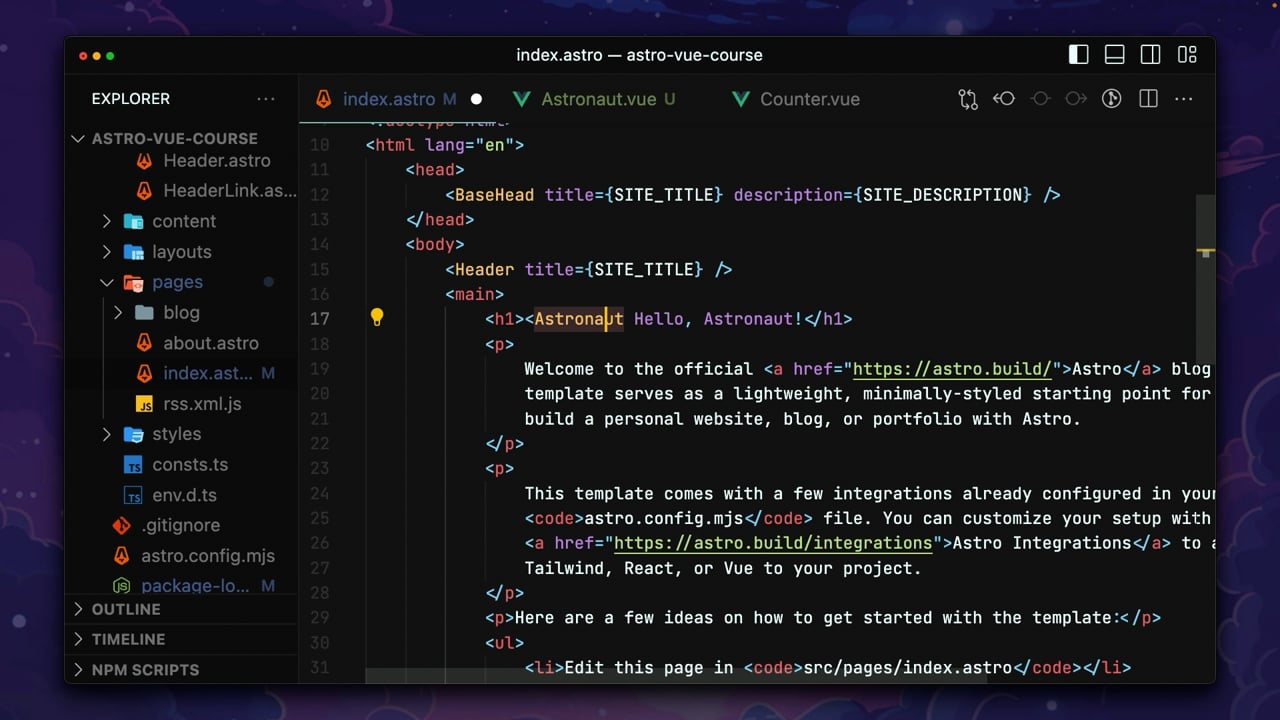This screenshot has width=1280, height=720.
Task: Click the horizontal scrollbar at editor bottom
Action: (675, 676)
